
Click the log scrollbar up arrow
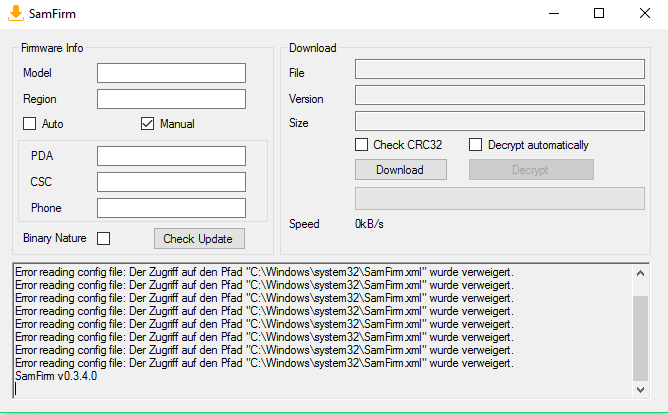click(640, 273)
